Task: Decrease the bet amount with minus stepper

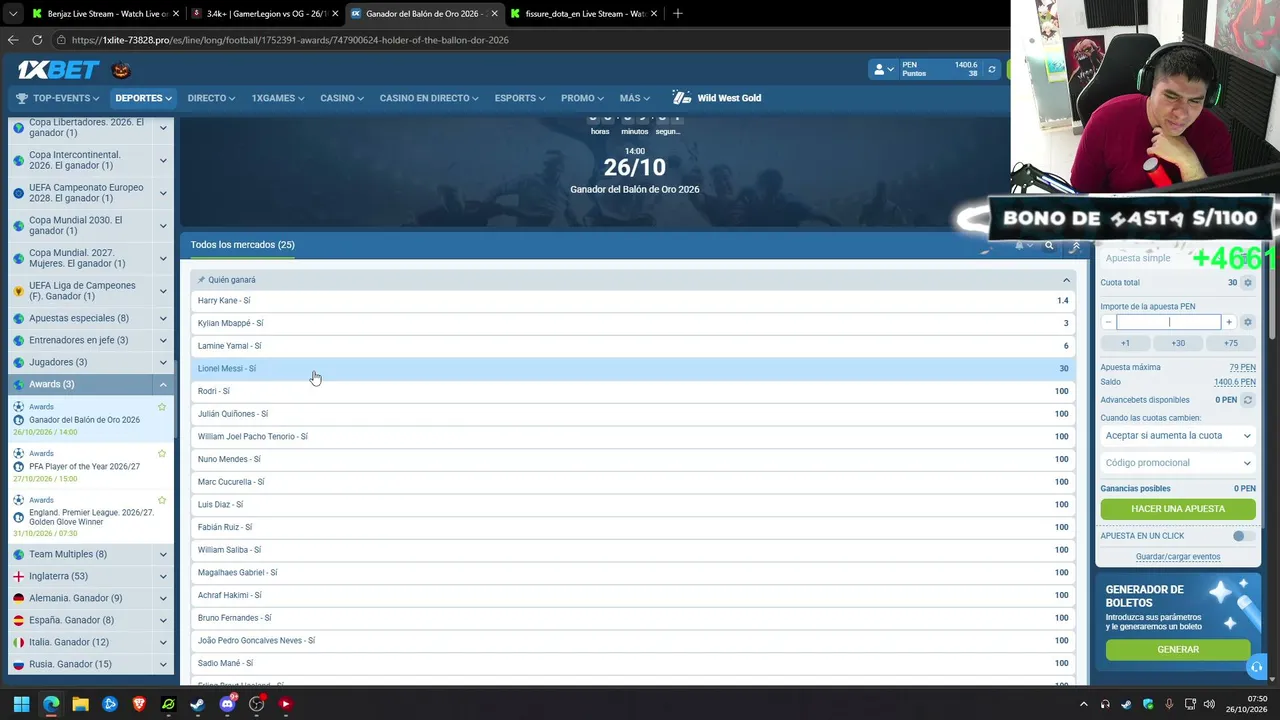Action: tap(1108, 322)
